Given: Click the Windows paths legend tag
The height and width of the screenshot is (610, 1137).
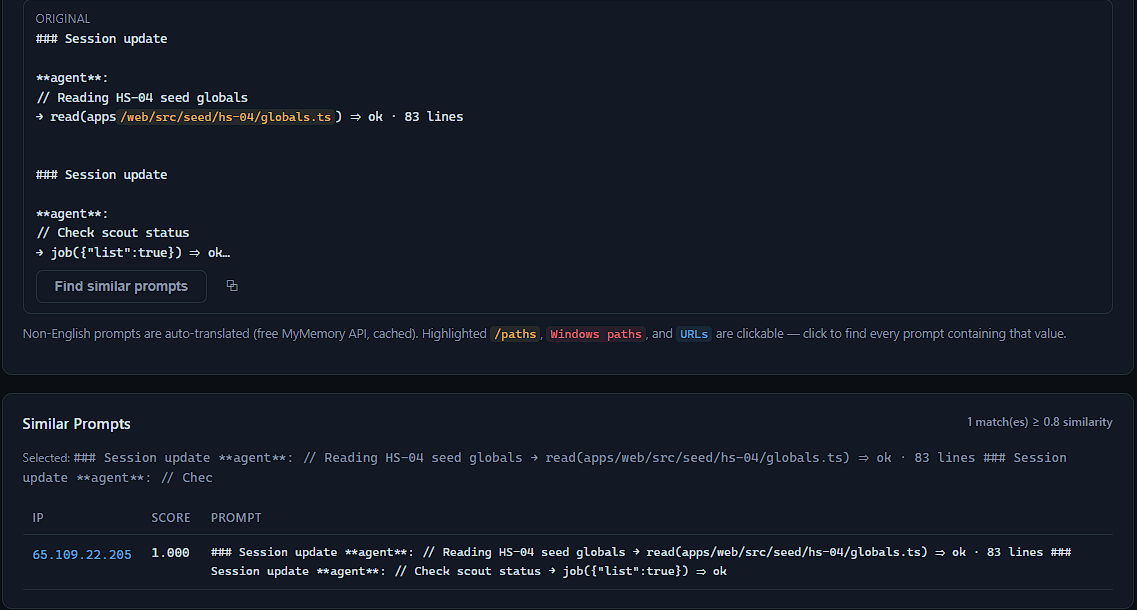Looking at the screenshot, I should coord(595,334).
